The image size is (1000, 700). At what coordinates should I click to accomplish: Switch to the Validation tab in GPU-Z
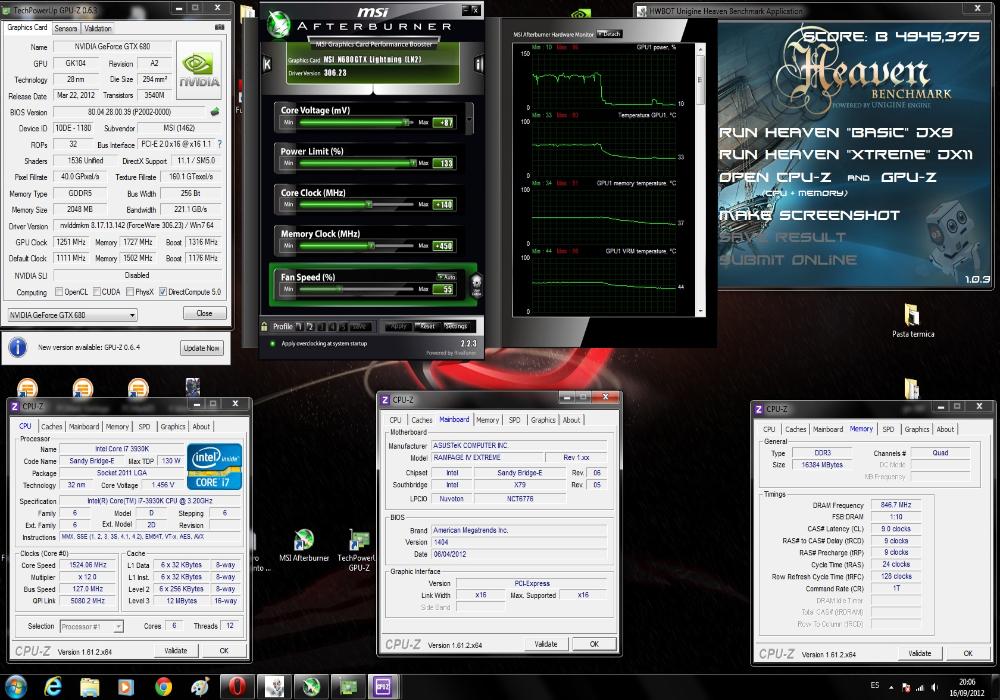point(98,28)
